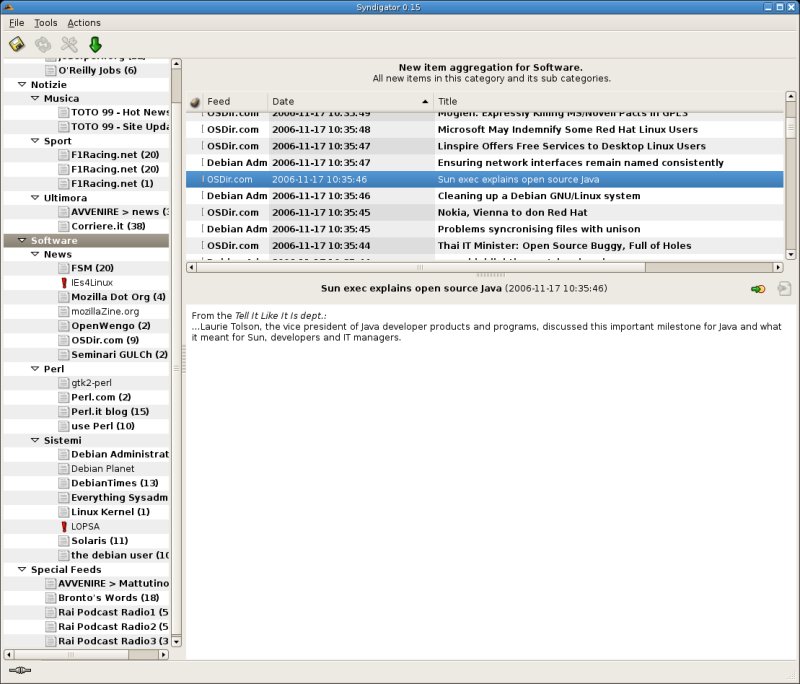This screenshot has width=800, height=684.
Task: Click the feed icon next to O'Reilly Jobs
Action: (x=51, y=70)
